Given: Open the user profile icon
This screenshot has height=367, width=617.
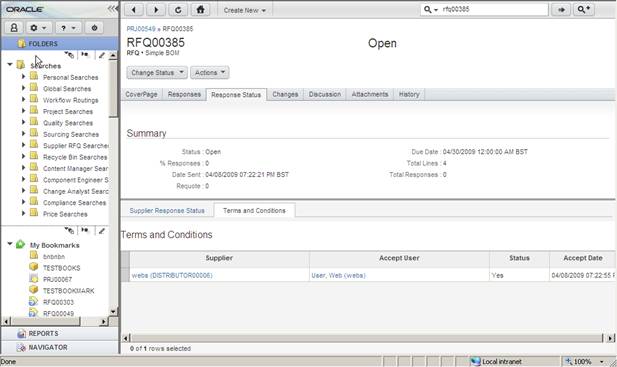Looking at the screenshot, I should (x=14, y=28).
